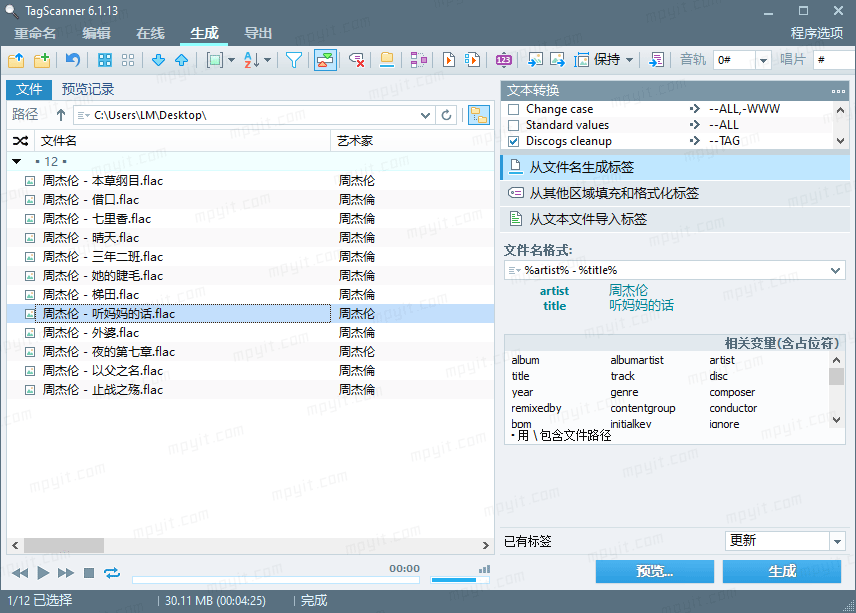
Task: Click the shuffle icon in file list header
Action: tap(21, 141)
